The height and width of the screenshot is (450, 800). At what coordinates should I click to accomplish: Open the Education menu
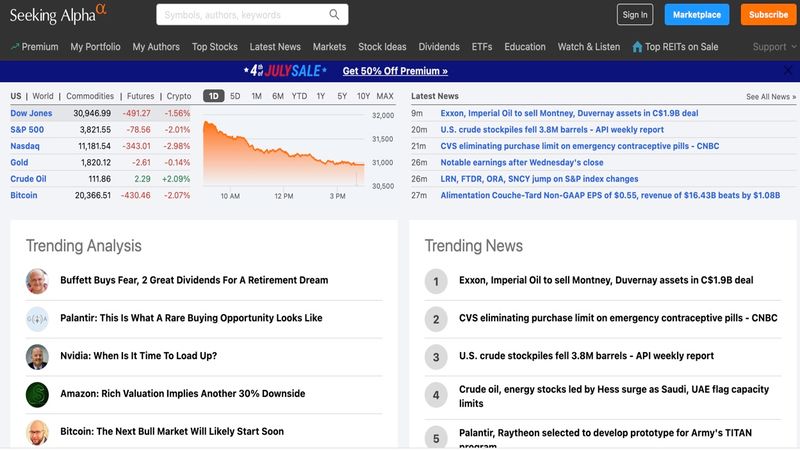525,47
